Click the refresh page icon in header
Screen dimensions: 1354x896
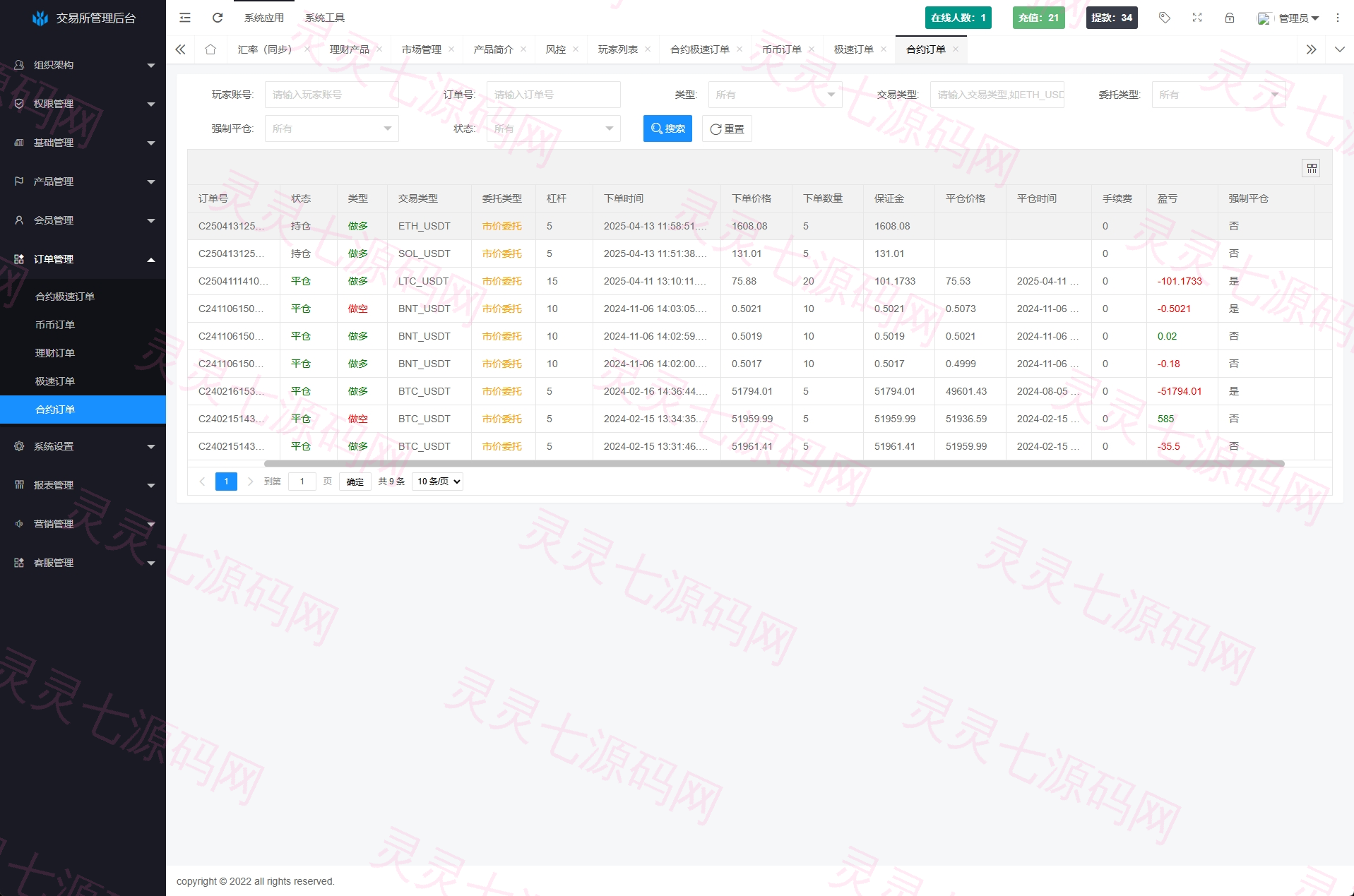[218, 18]
